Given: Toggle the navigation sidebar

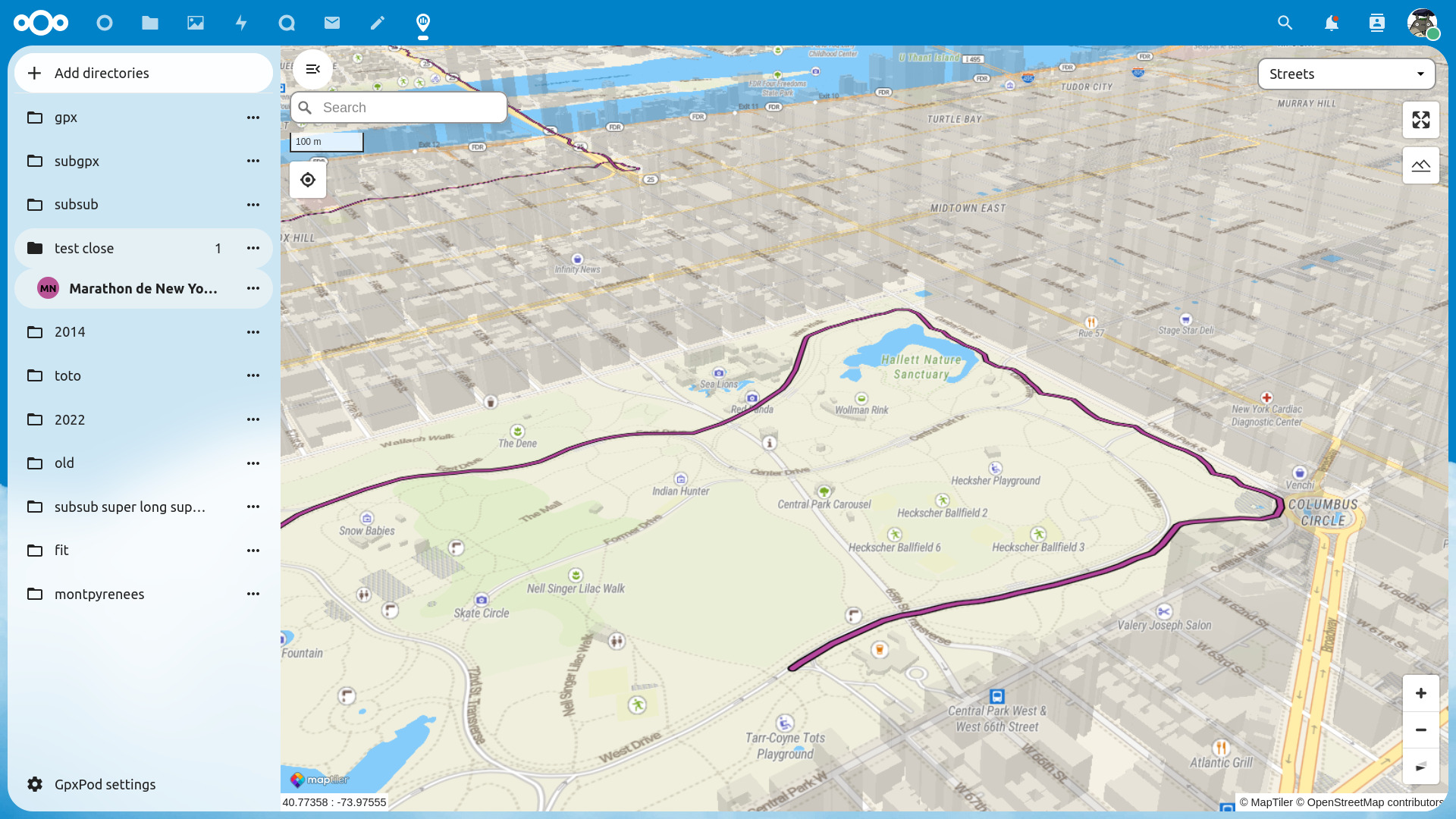Looking at the screenshot, I should tap(312, 69).
